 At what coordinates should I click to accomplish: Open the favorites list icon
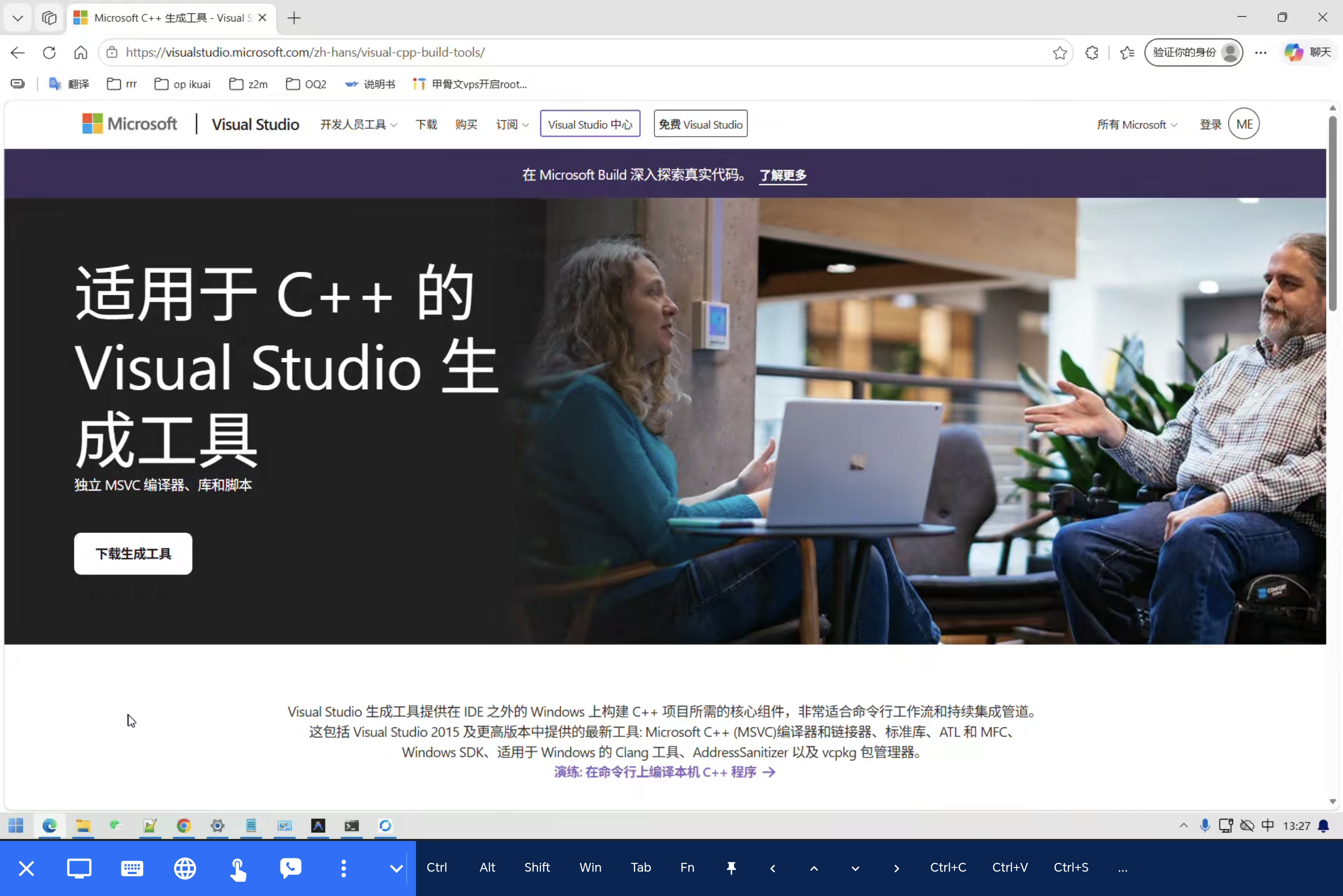click(1127, 52)
